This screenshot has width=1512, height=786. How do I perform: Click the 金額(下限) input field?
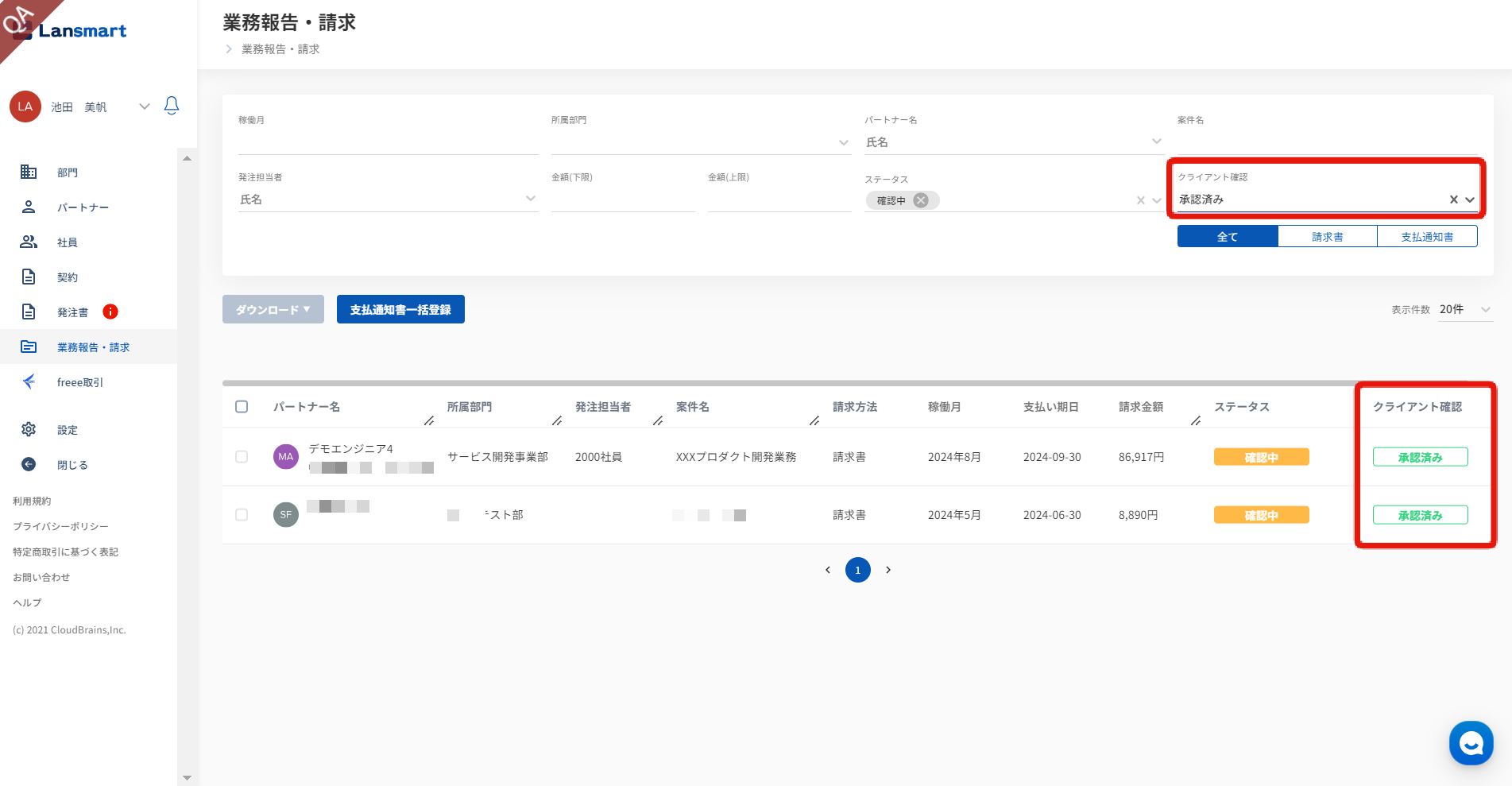pyautogui.click(x=623, y=199)
